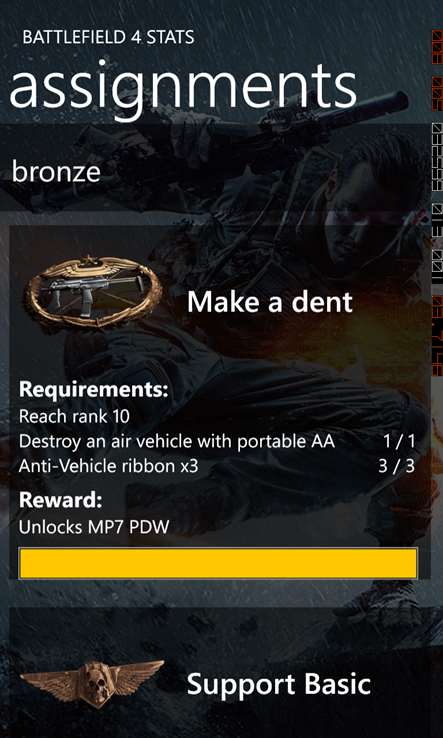Tap the winged skull Support Basic badge
The image size is (443, 738).
[92, 684]
